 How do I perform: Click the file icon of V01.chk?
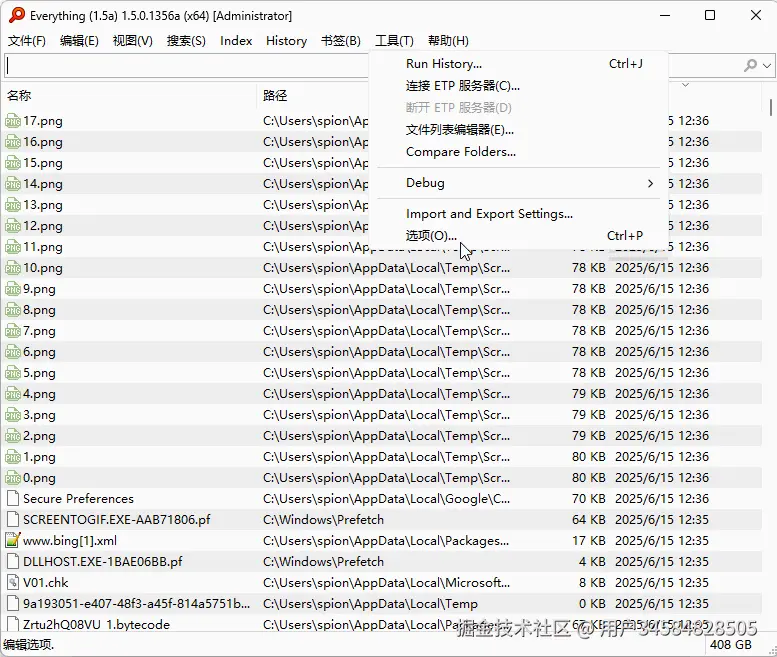coord(12,583)
